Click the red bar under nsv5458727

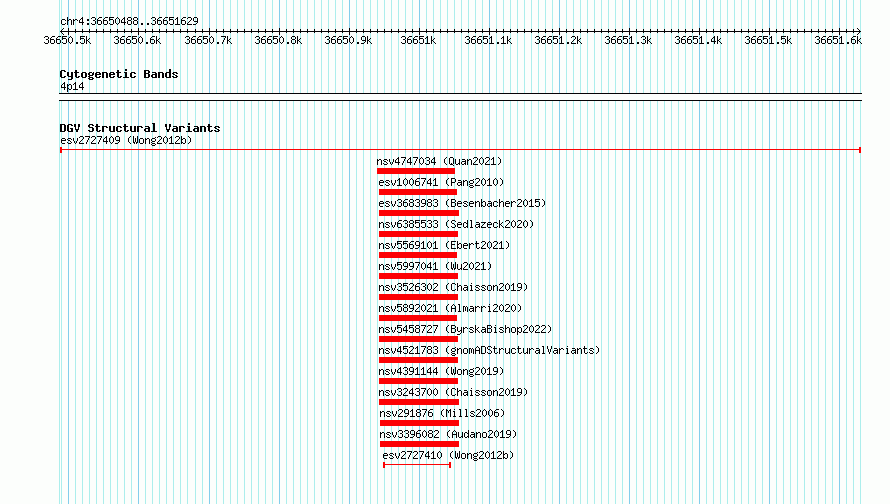418,339
